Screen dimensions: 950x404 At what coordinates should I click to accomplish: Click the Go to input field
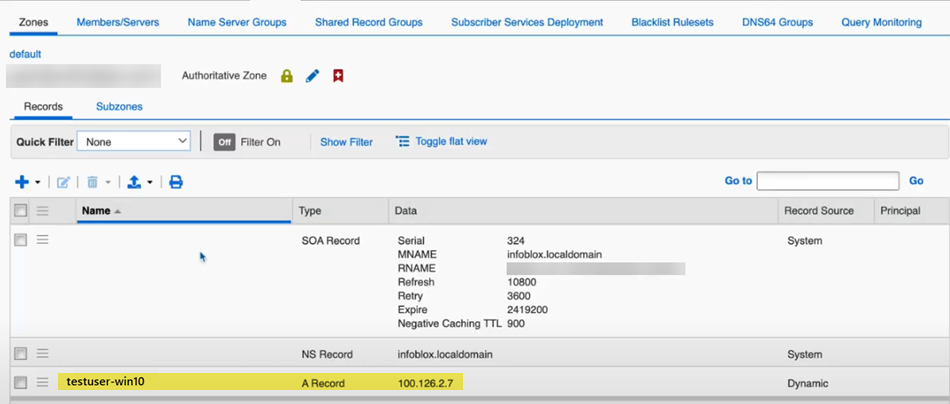click(x=827, y=181)
